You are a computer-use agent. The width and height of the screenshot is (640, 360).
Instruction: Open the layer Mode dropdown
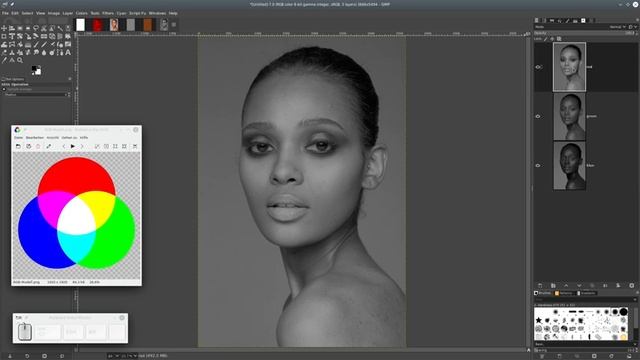[618, 27]
